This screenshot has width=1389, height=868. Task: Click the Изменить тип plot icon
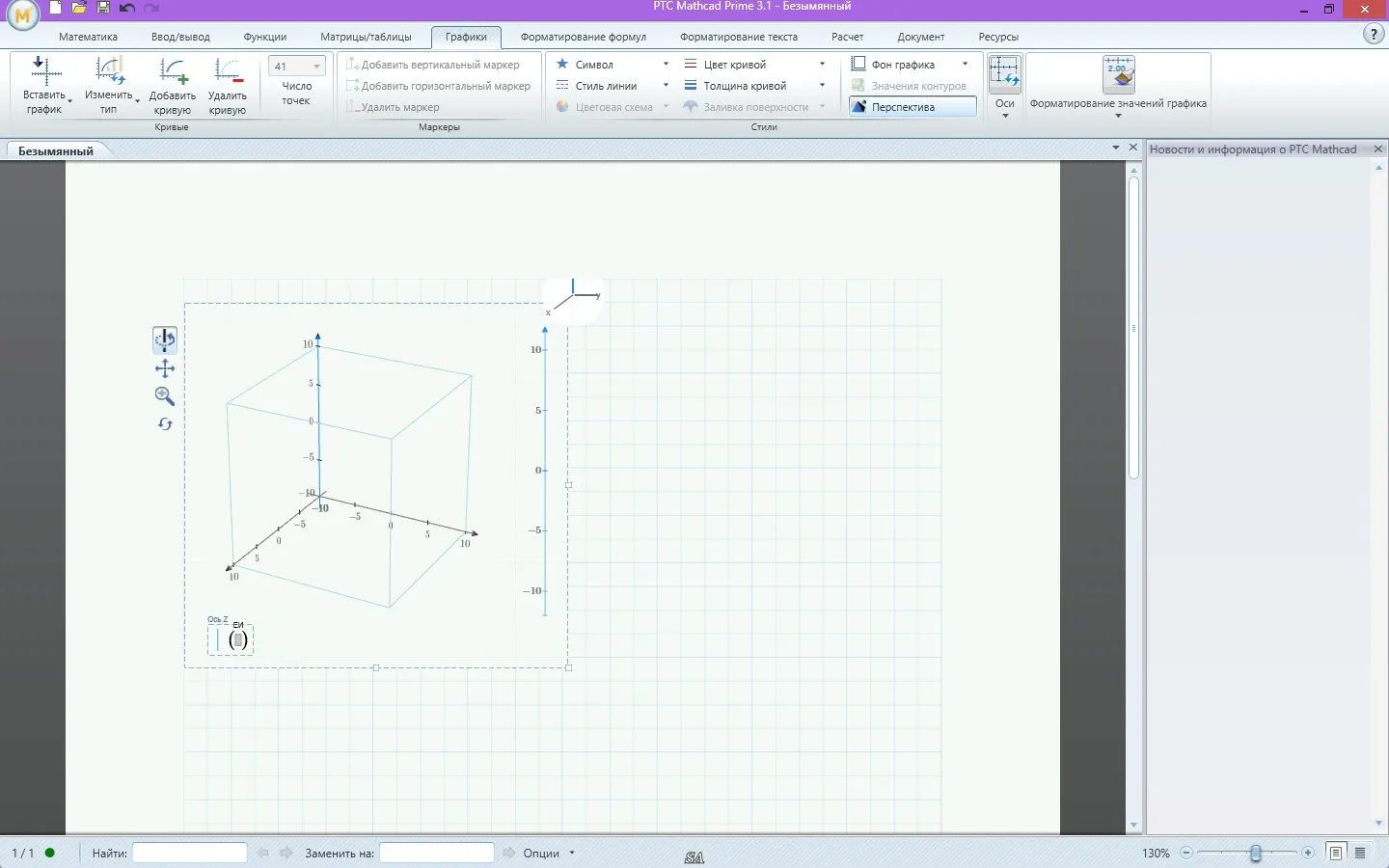click(x=109, y=71)
